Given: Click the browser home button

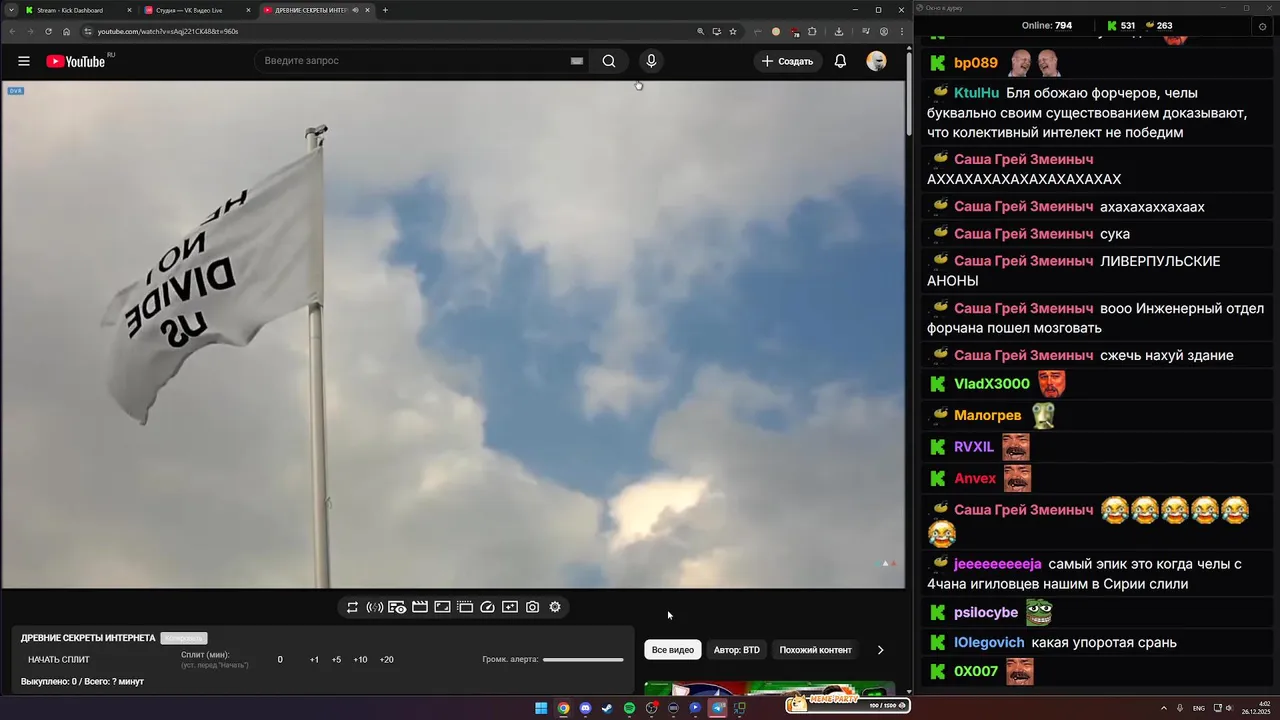Looking at the screenshot, I should 67,31.
